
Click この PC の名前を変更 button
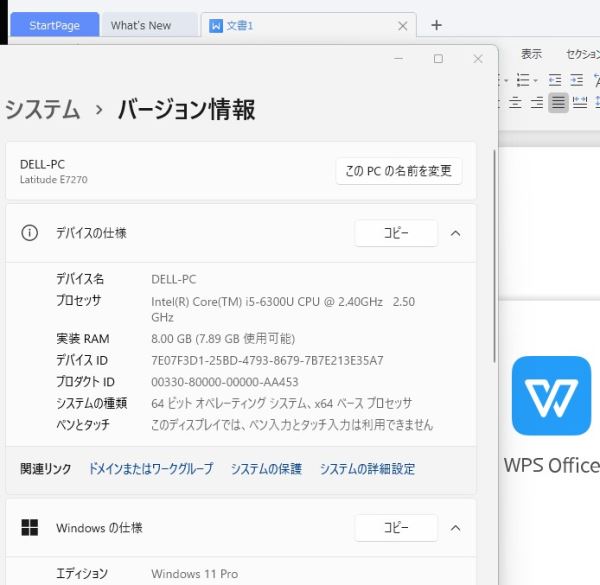click(x=399, y=171)
